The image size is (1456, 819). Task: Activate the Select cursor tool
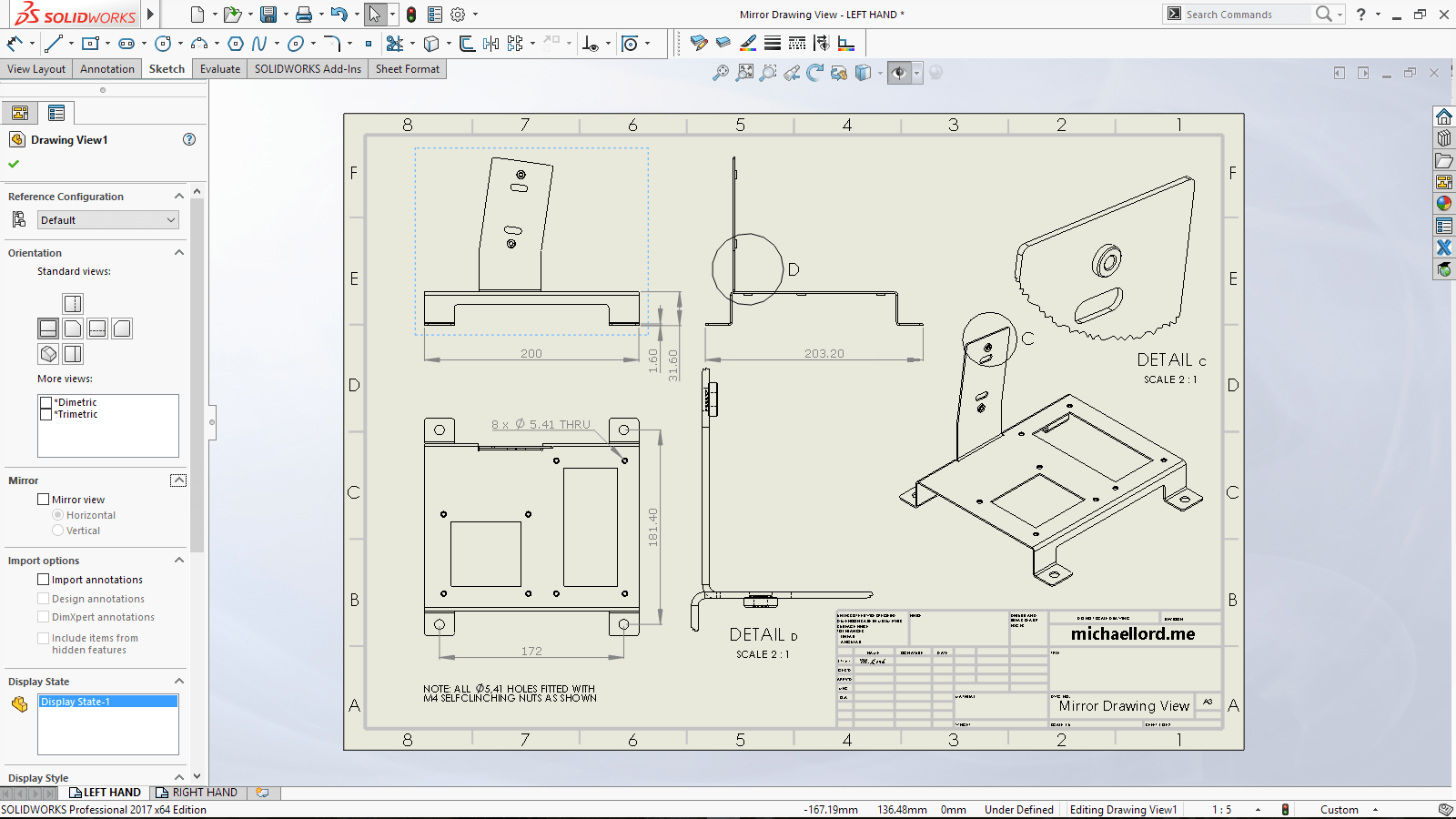coord(374,15)
